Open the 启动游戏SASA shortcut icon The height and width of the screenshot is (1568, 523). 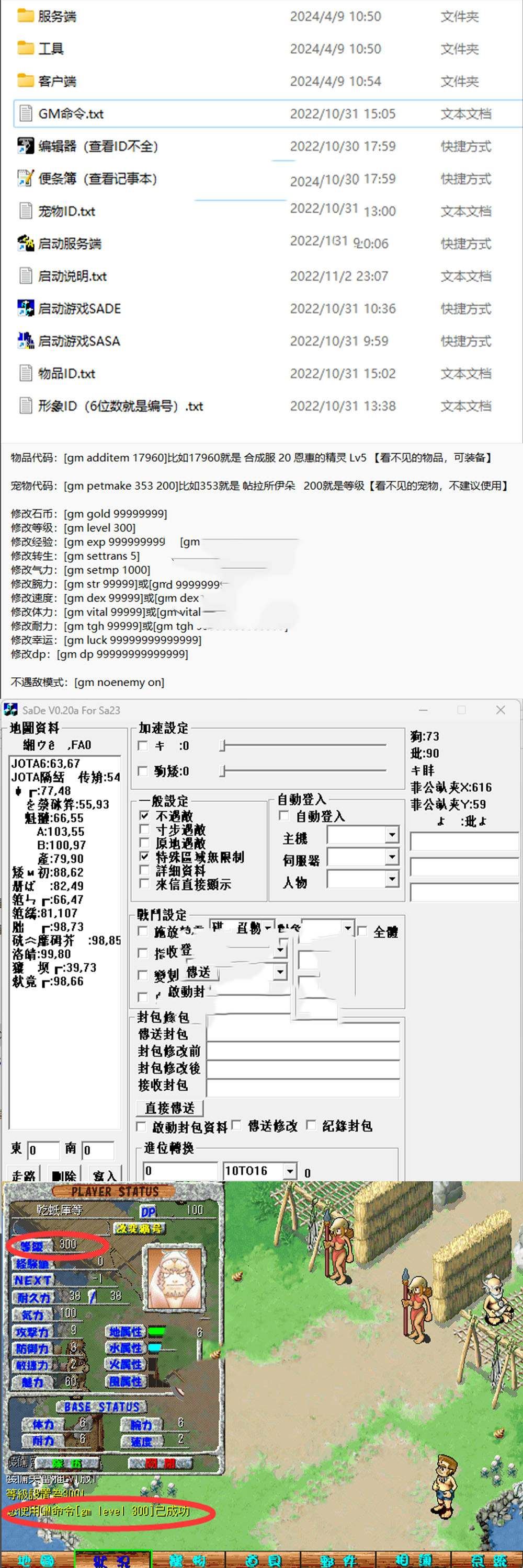(x=25, y=341)
